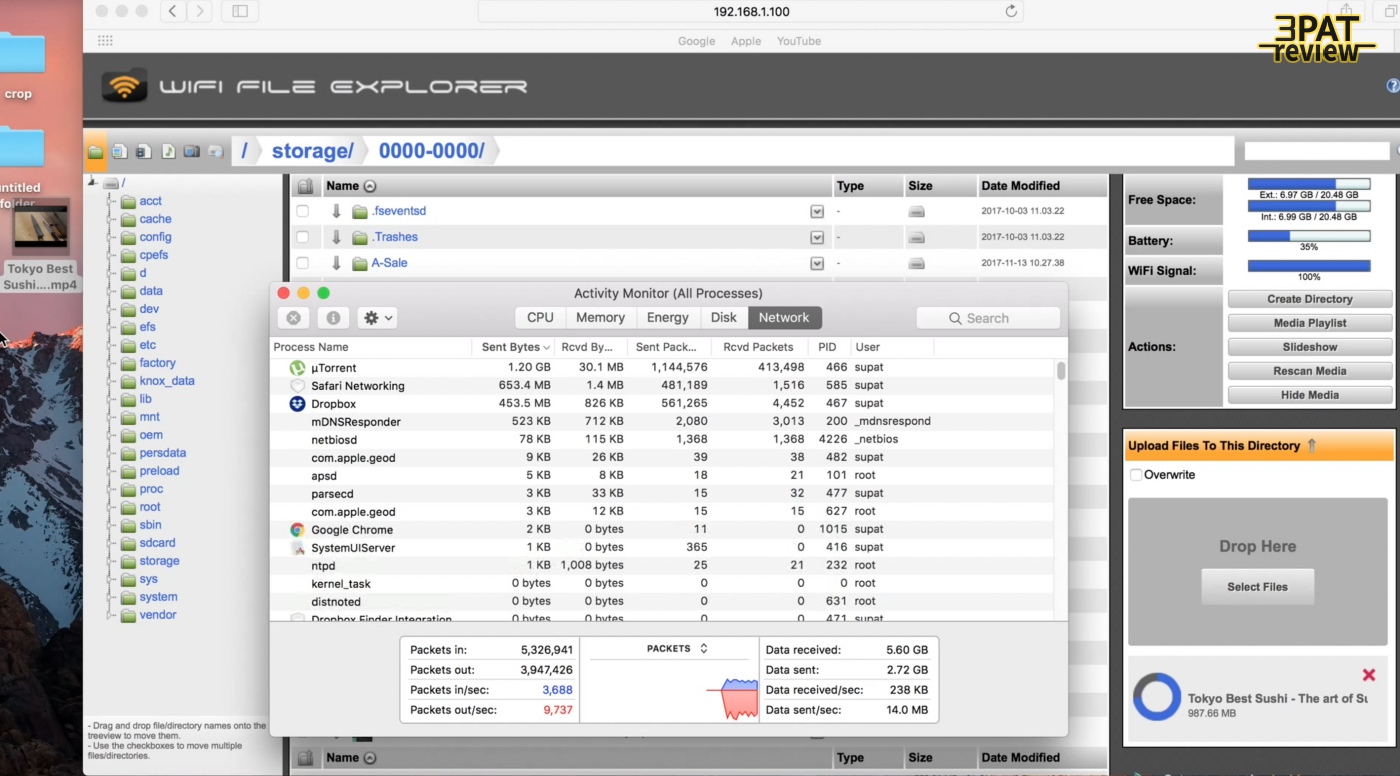The height and width of the screenshot is (776, 1400).
Task: Toggle the Name column sort arrow in the upper file list header
Action: click(370, 186)
